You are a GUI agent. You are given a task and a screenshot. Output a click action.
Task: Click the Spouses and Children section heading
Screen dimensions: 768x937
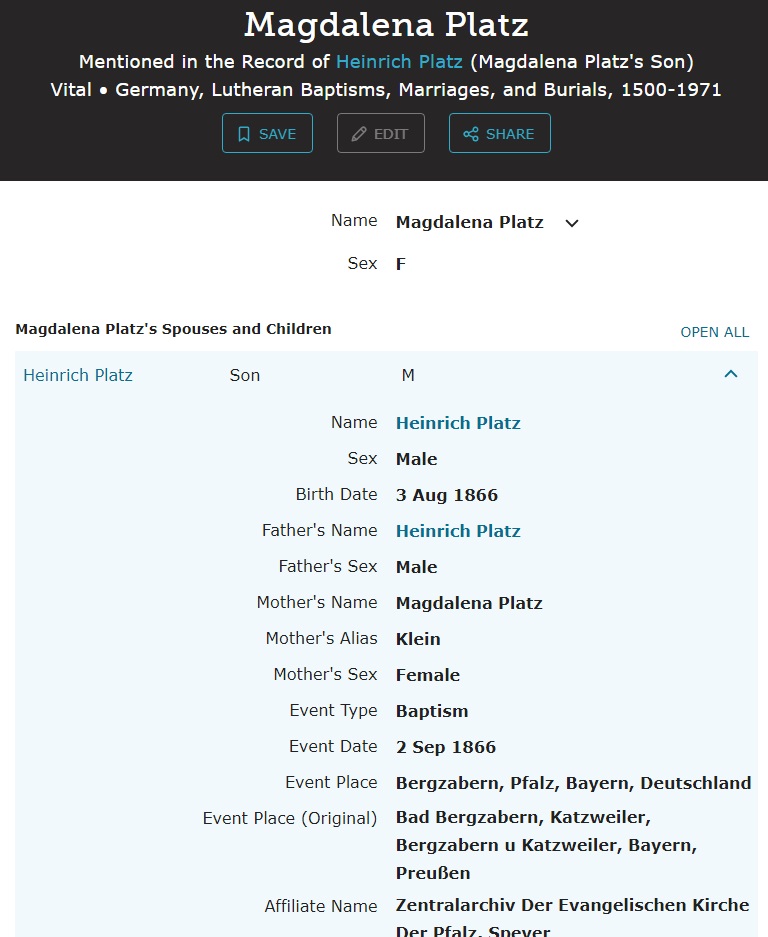pyautogui.click(x=174, y=329)
